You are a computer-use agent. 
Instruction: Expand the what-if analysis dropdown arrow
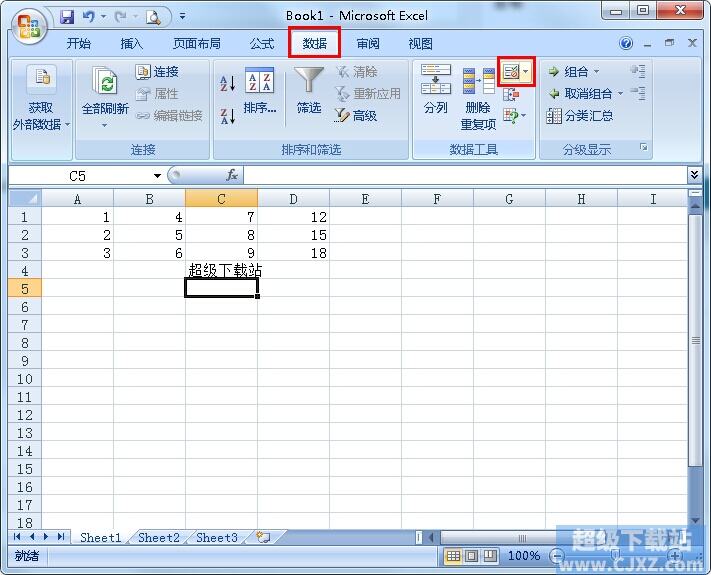pos(524,116)
